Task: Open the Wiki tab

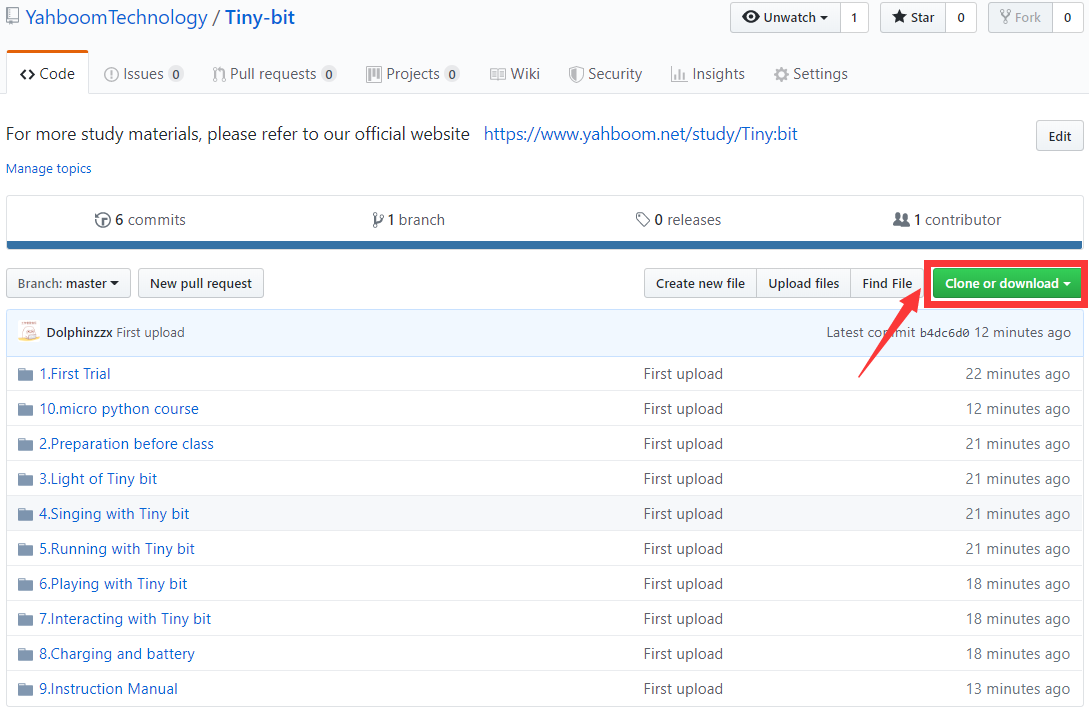Action: point(515,74)
